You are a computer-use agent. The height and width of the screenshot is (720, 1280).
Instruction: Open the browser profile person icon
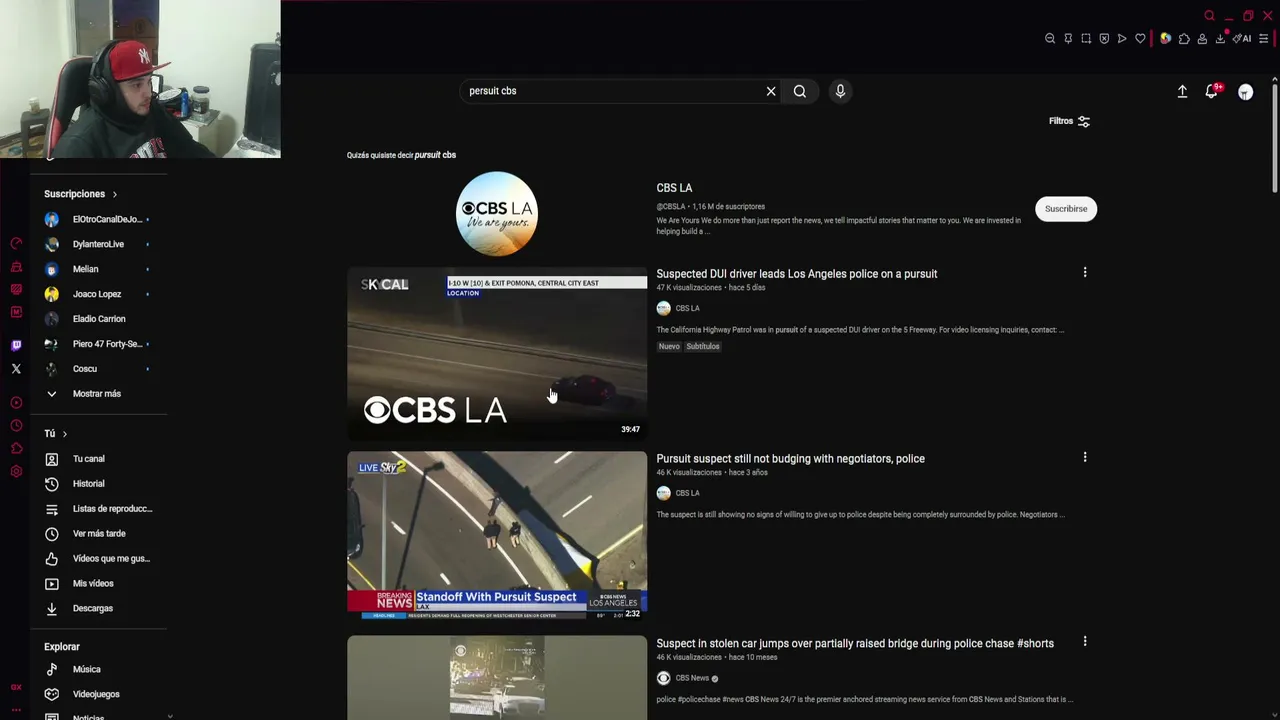[x=1202, y=39]
